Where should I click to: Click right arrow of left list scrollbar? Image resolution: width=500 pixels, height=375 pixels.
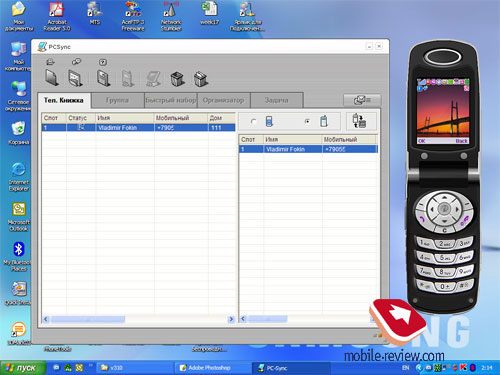coord(231,319)
